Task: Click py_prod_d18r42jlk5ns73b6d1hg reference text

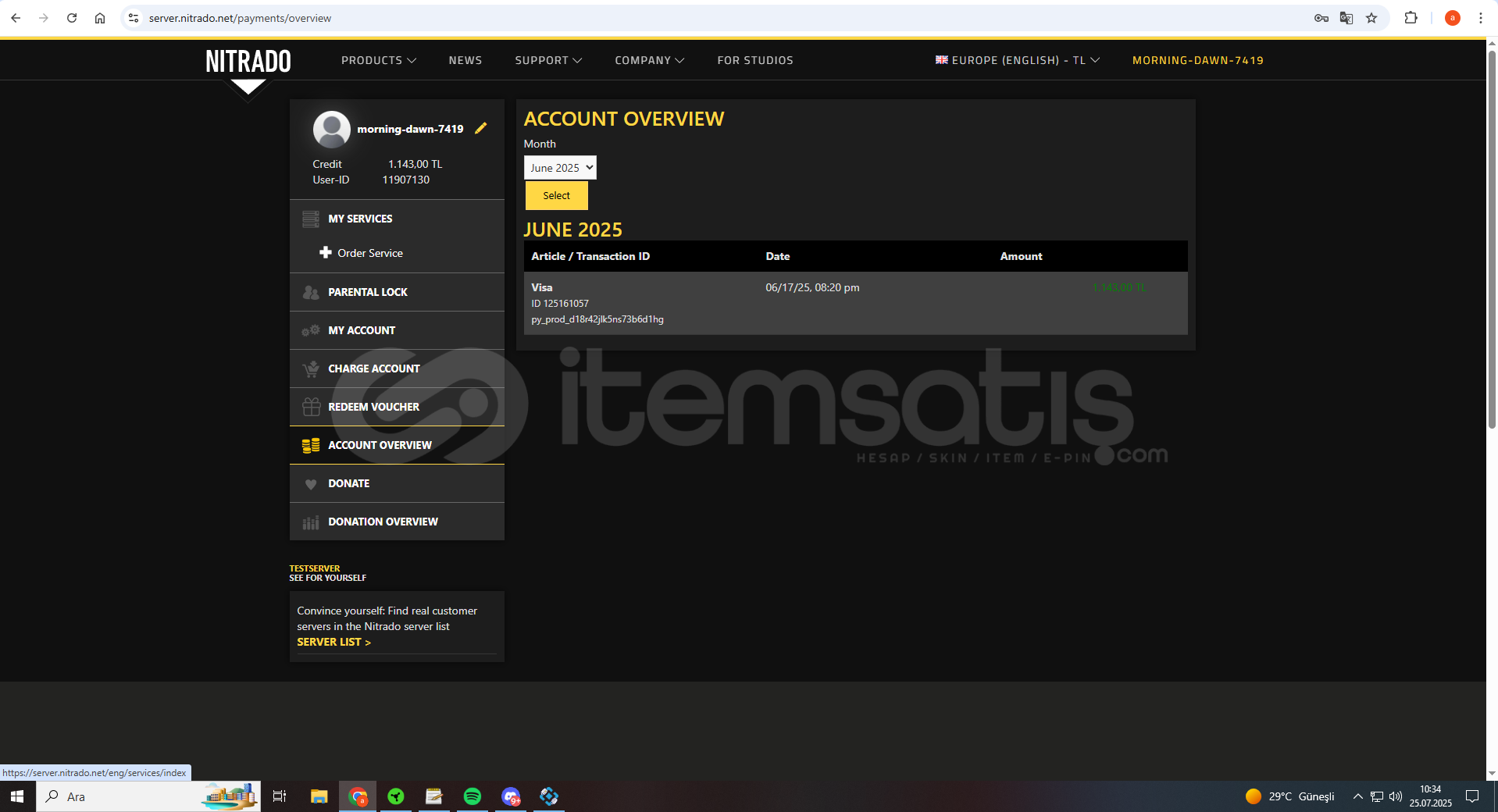Action: 597,319
